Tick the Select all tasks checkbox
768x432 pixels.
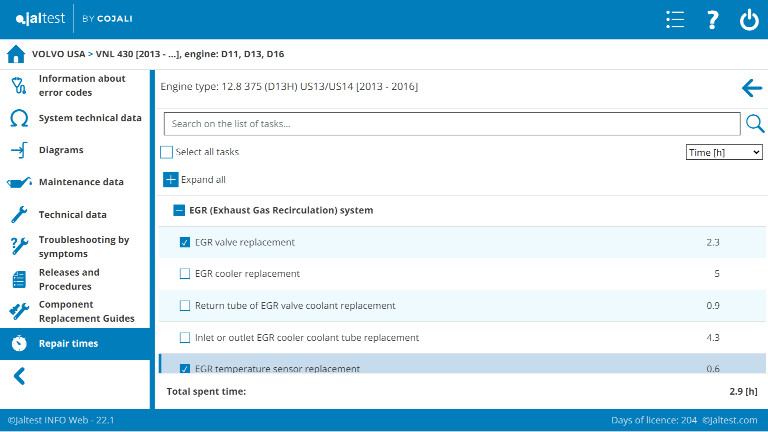(x=167, y=152)
